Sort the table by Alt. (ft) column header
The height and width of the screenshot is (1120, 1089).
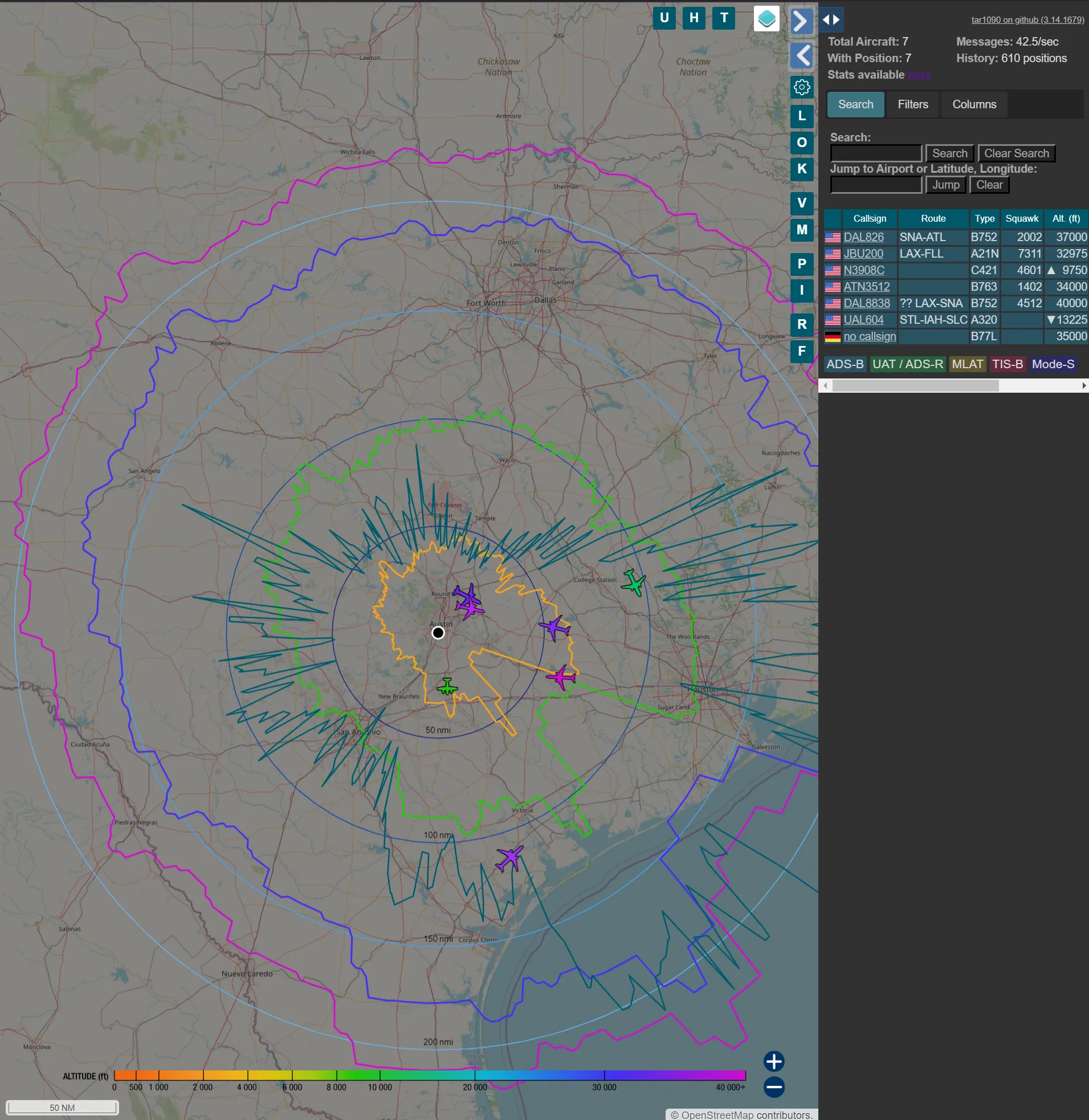click(1066, 218)
